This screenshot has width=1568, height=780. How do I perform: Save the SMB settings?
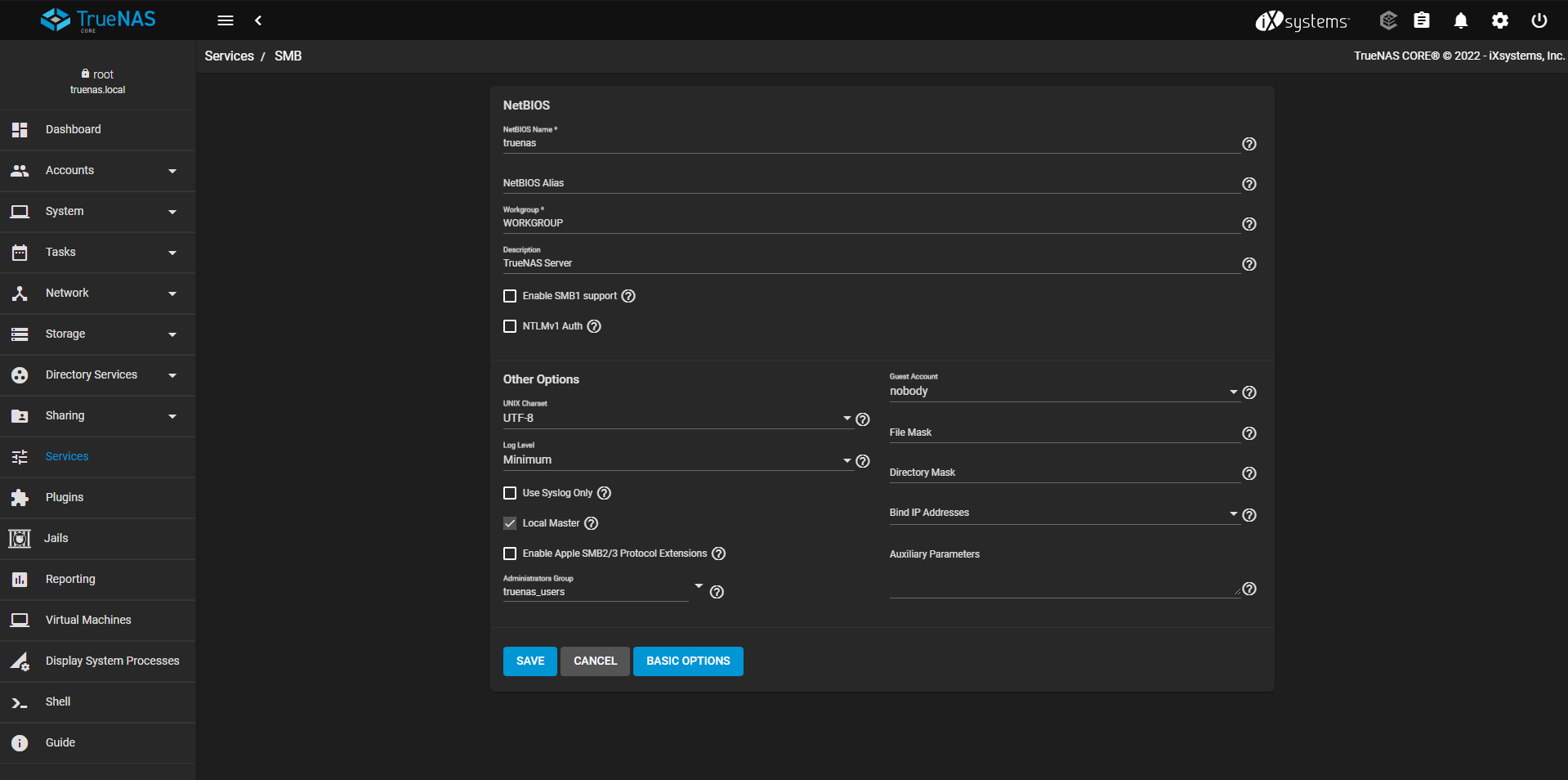pyautogui.click(x=530, y=661)
